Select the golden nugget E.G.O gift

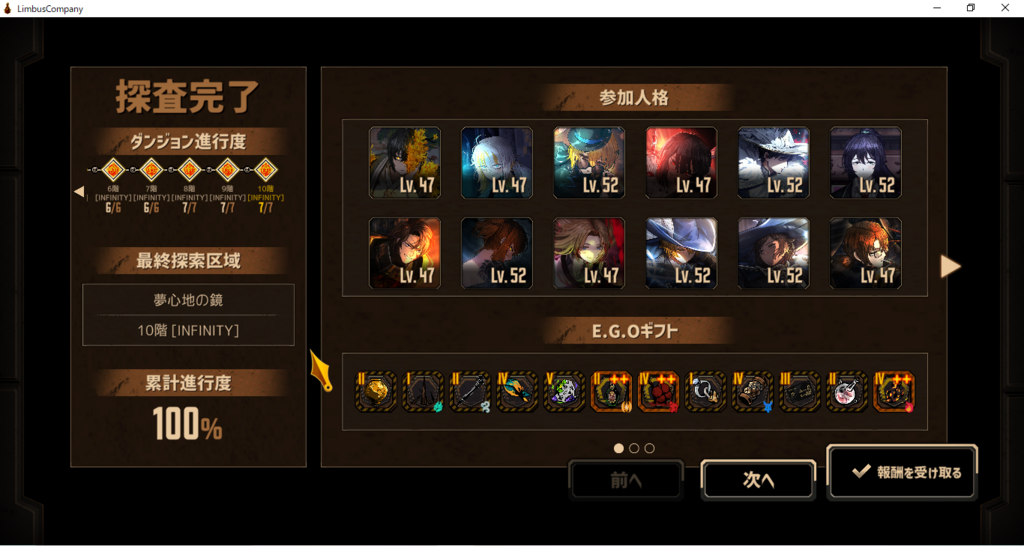tap(376, 392)
